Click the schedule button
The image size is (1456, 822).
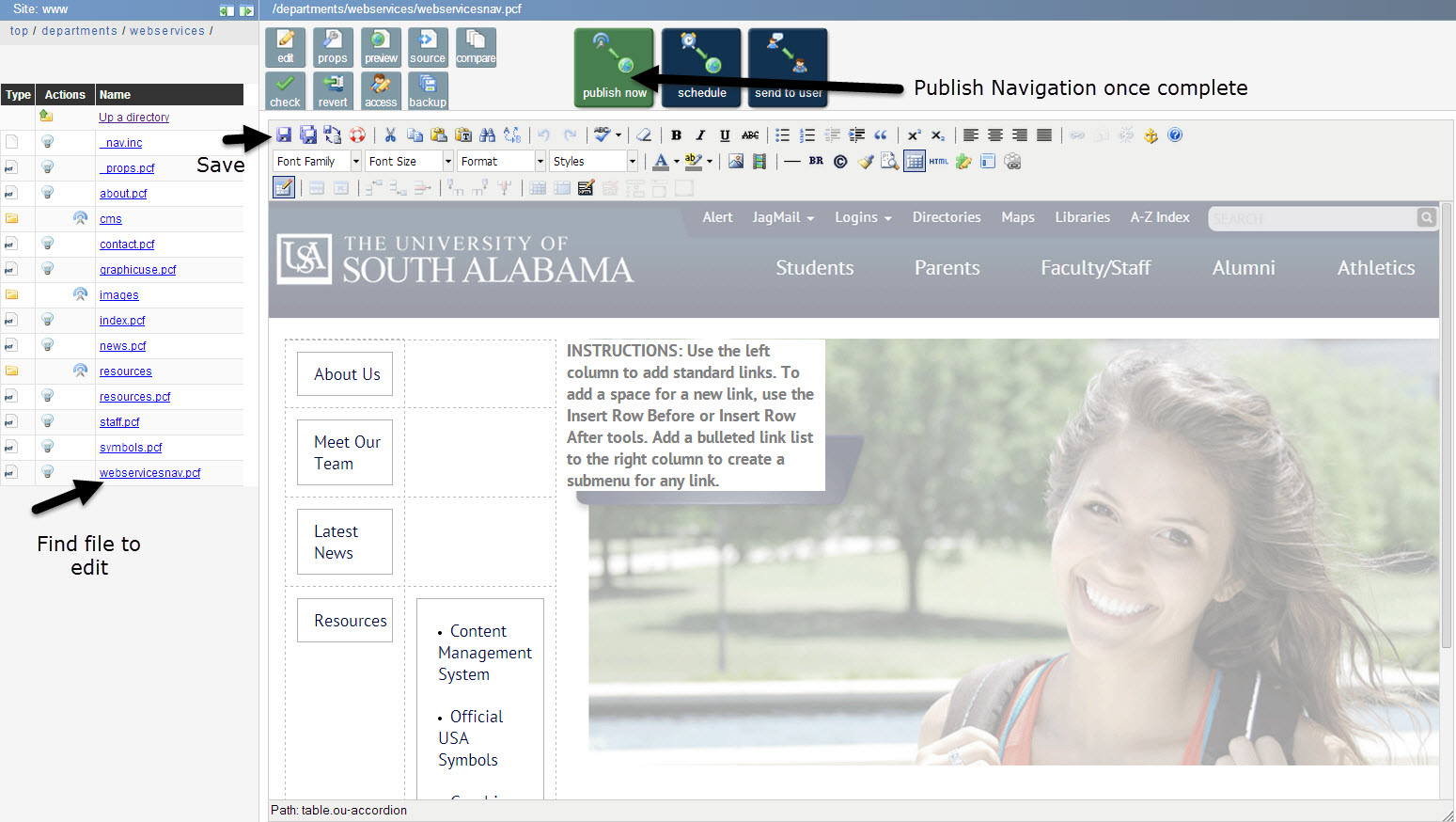pos(701,66)
